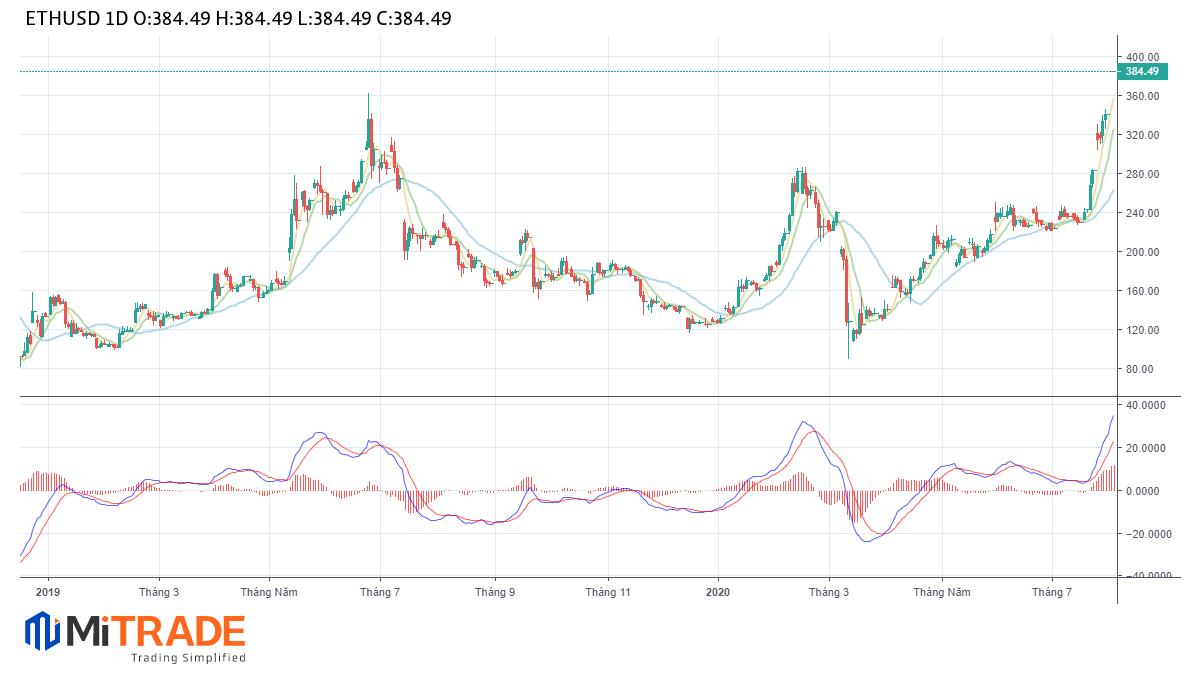Click the 400.00 price axis label
Screen dimensions: 1201x687
point(1142,57)
